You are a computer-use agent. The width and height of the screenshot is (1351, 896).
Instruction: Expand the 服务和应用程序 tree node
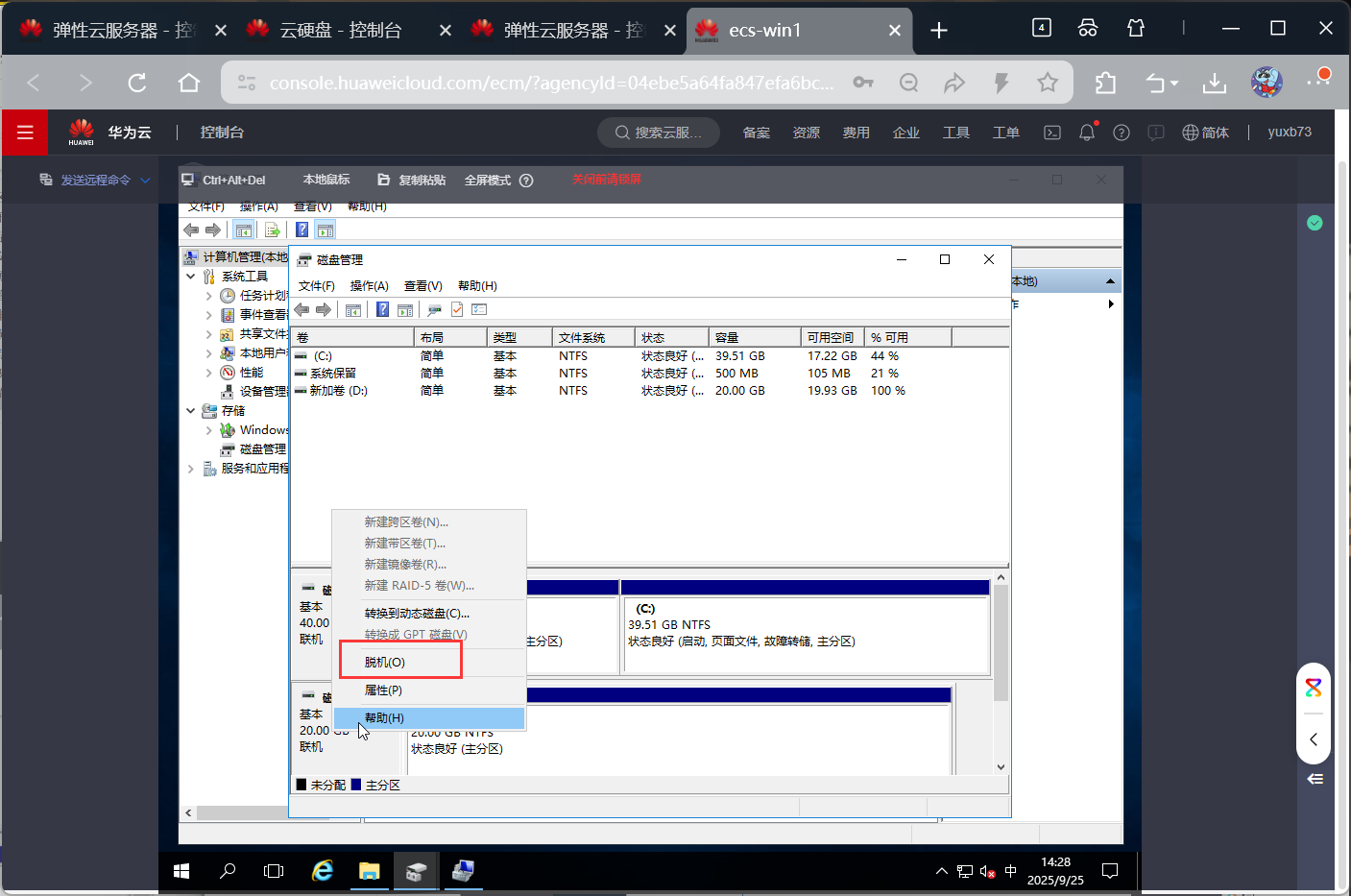click(191, 469)
